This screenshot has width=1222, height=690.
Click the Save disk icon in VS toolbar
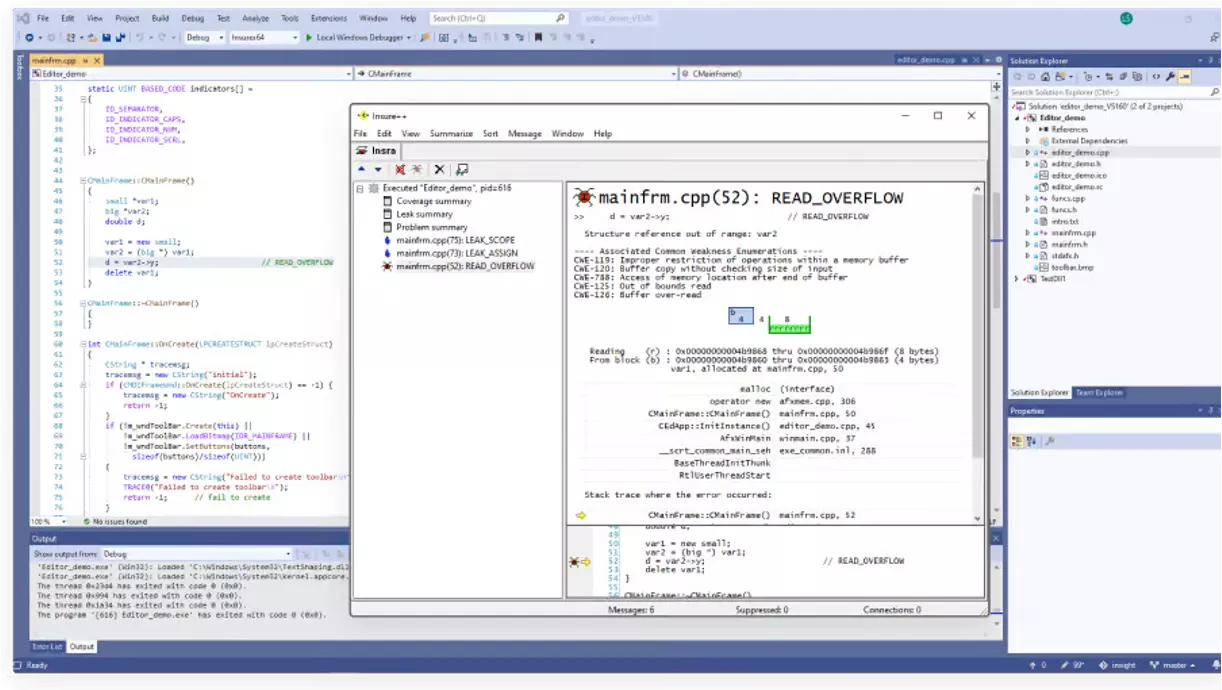106,38
